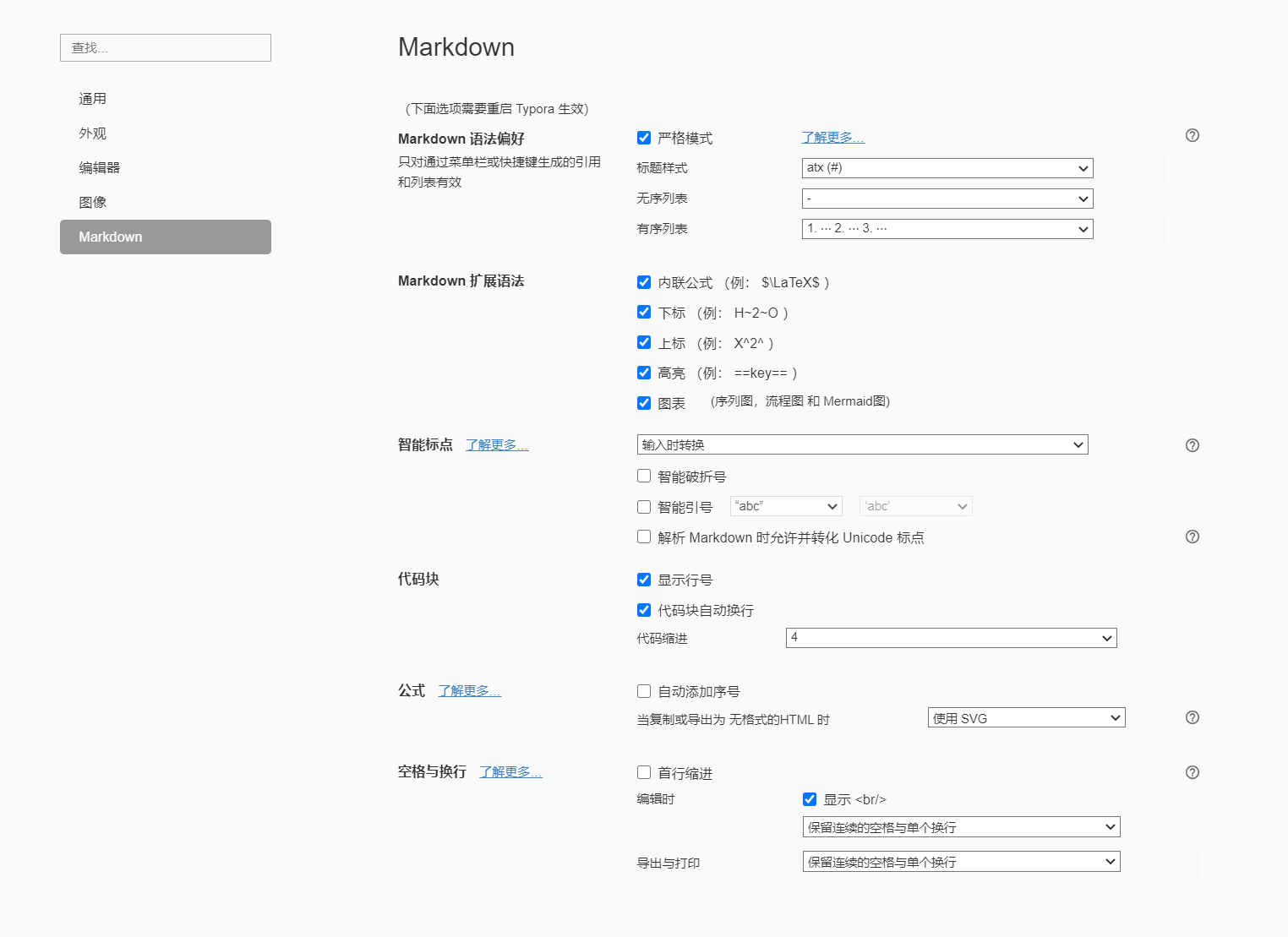Image resolution: width=1288 pixels, height=937 pixels.
Task: Open the 有序列表 dropdown
Action: pyautogui.click(x=947, y=229)
